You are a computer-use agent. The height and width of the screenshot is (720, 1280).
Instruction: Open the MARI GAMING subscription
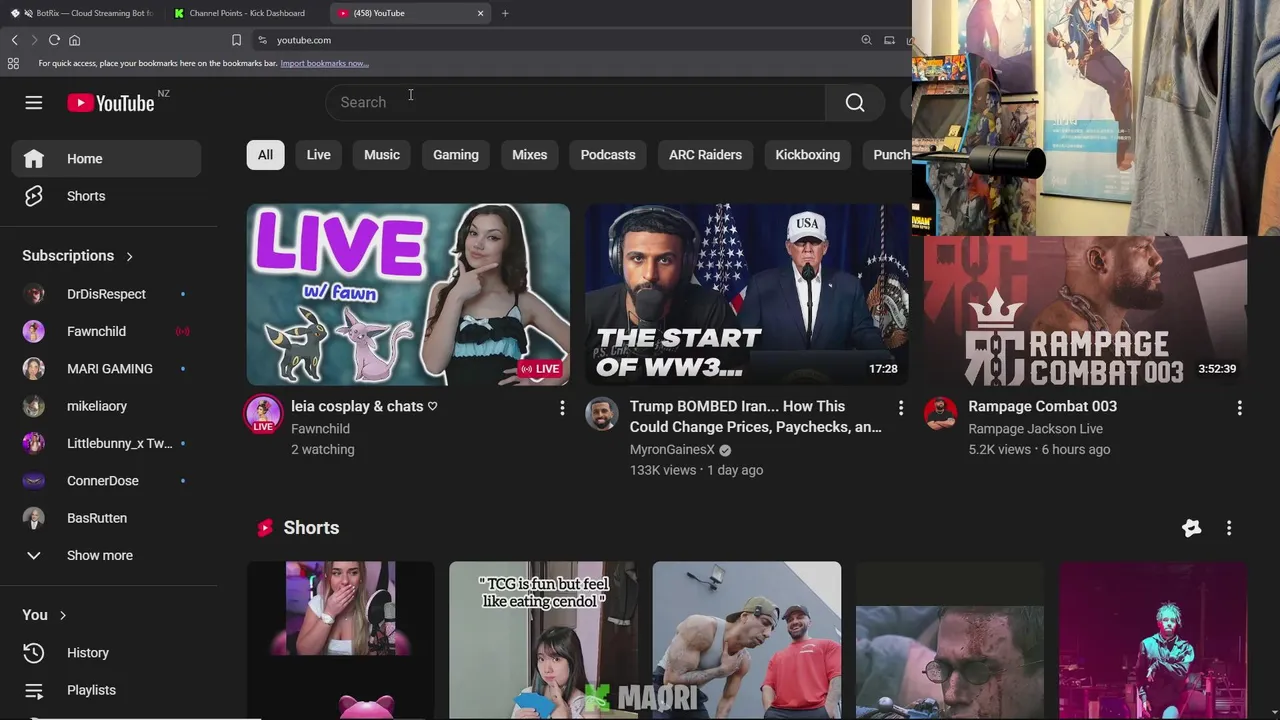point(106,368)
